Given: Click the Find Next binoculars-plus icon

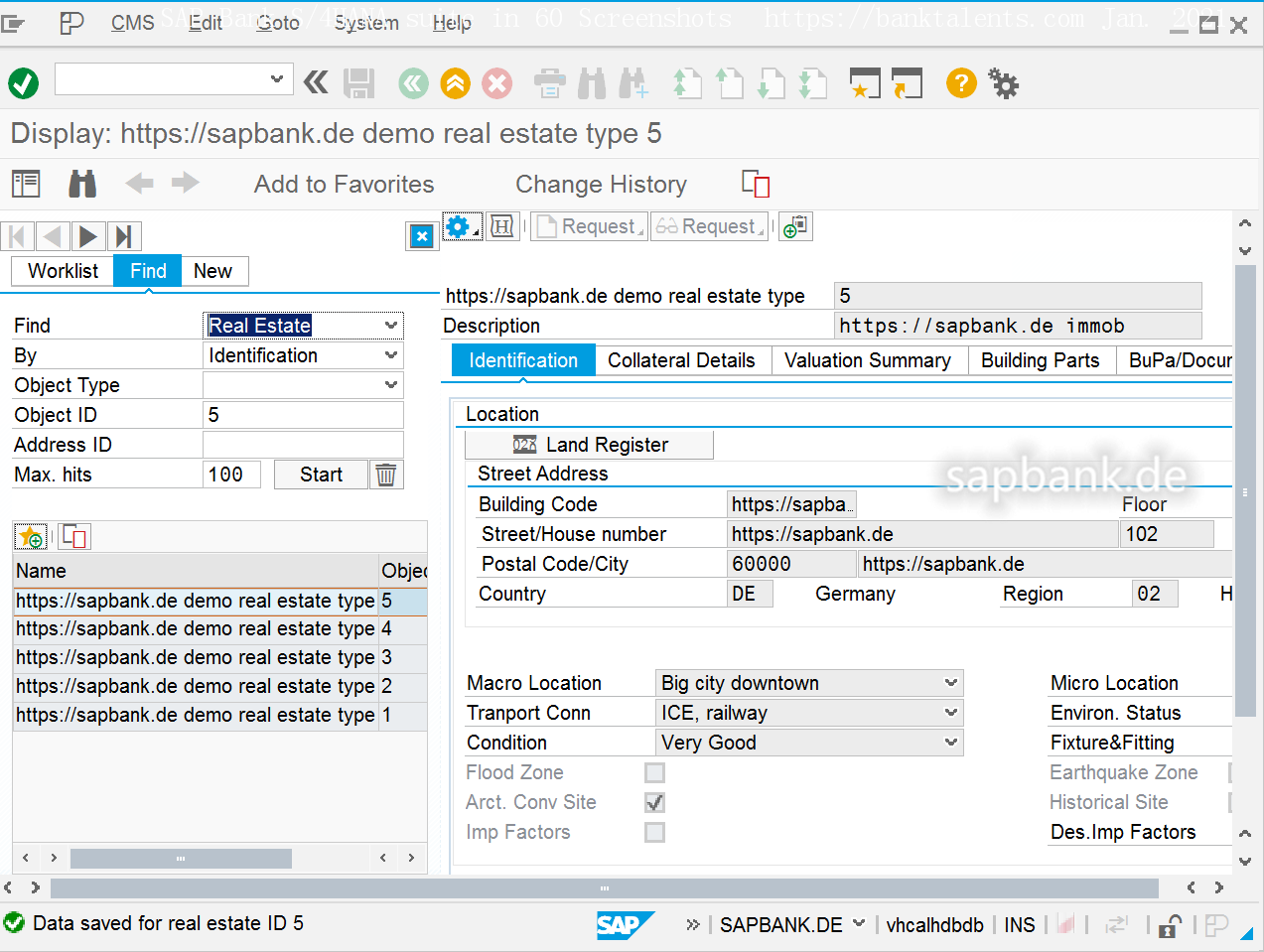Looking at the screenshot, I should pyautogui.click(x=633, y=83).
